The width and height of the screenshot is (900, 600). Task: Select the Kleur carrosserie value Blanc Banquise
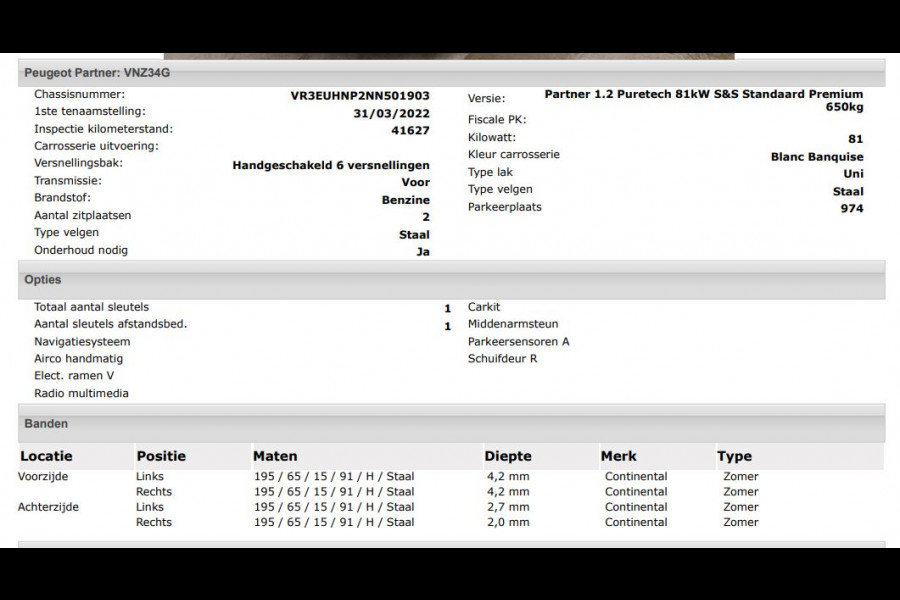(x=816, y=154)
